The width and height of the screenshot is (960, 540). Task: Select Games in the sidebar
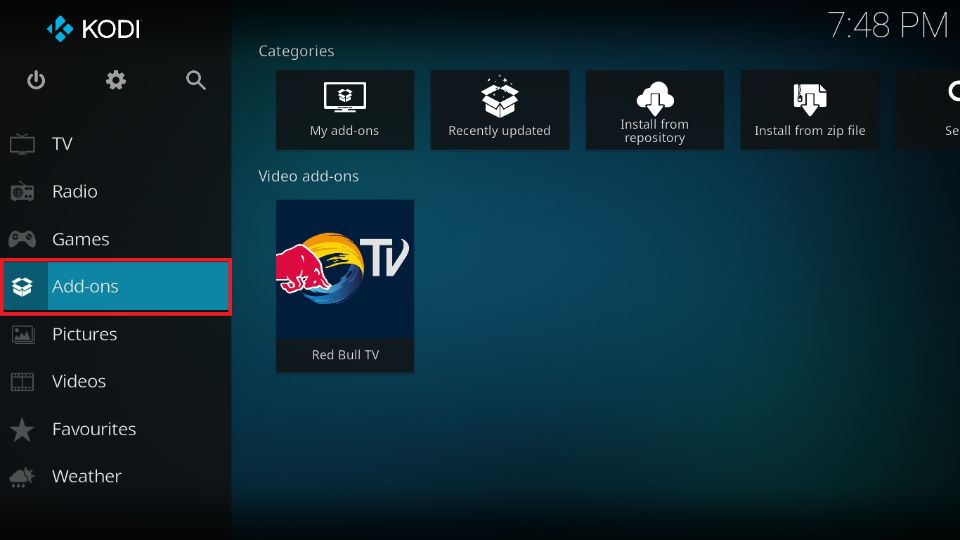[x=116, y=239]
